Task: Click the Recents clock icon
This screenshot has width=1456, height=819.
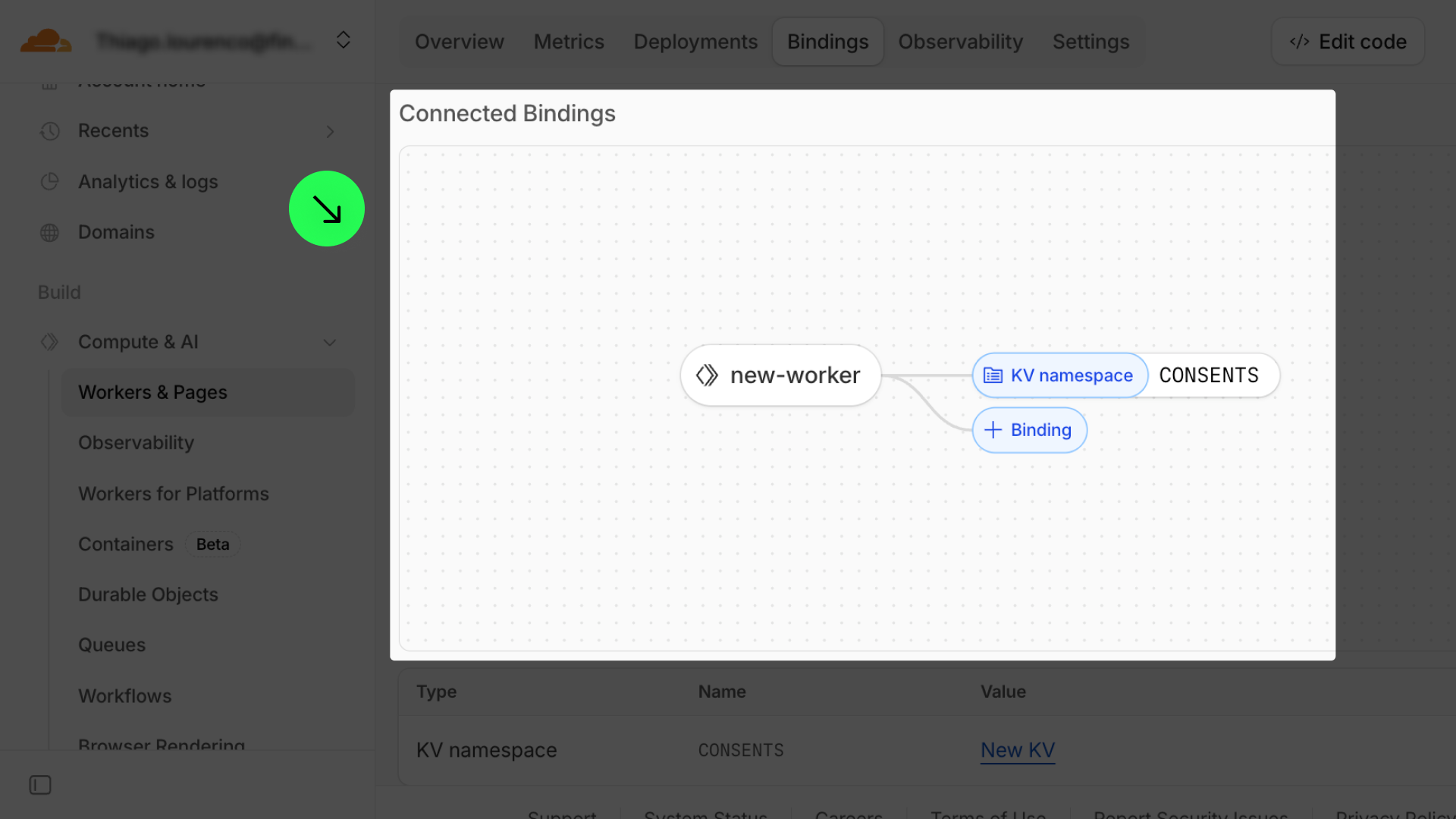Action: [50, 131]
